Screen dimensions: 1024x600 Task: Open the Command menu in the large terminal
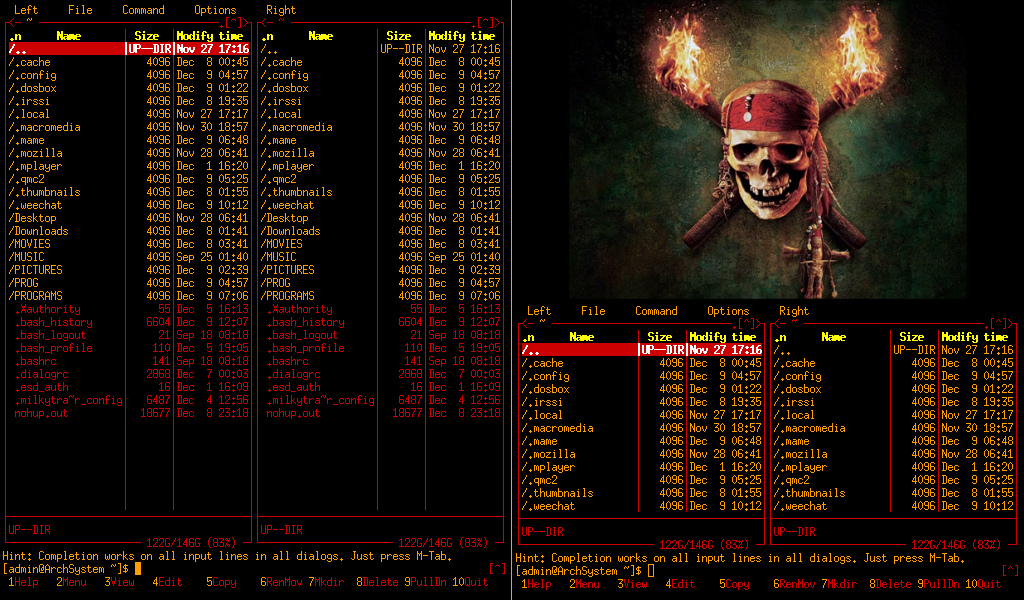(x=143, y=10)
